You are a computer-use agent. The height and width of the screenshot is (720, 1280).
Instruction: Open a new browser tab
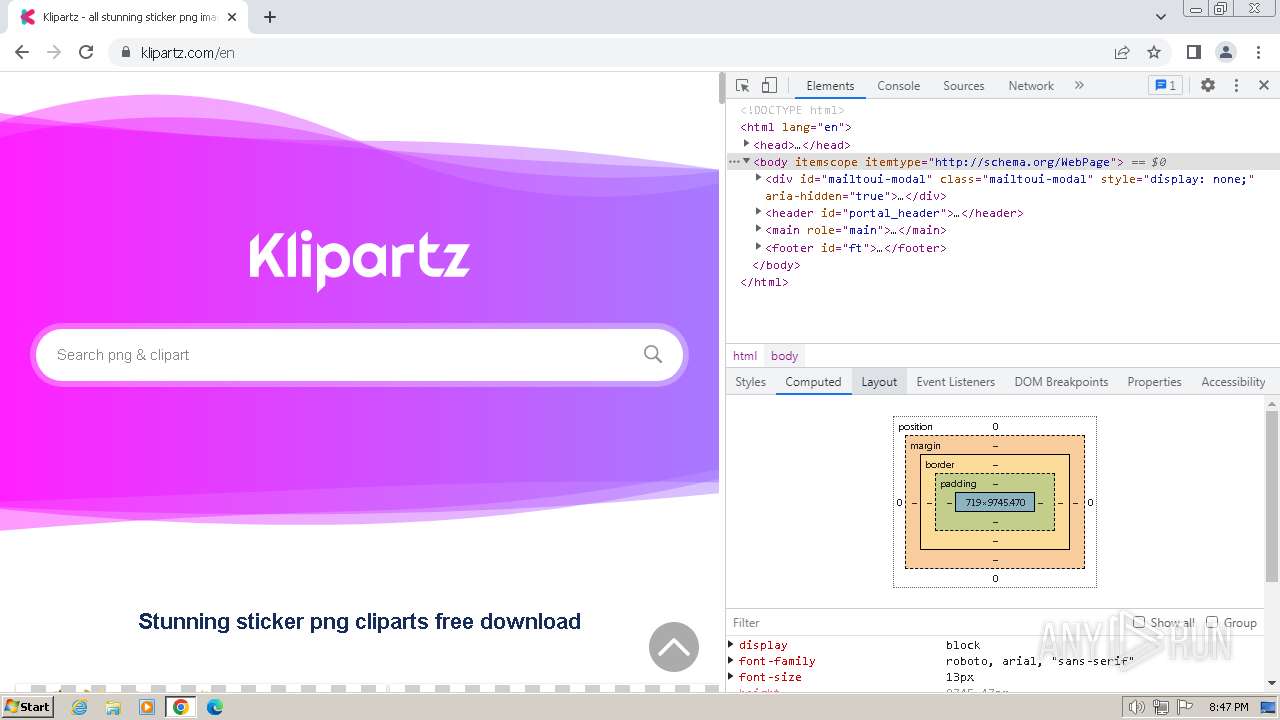click(270, 17)
